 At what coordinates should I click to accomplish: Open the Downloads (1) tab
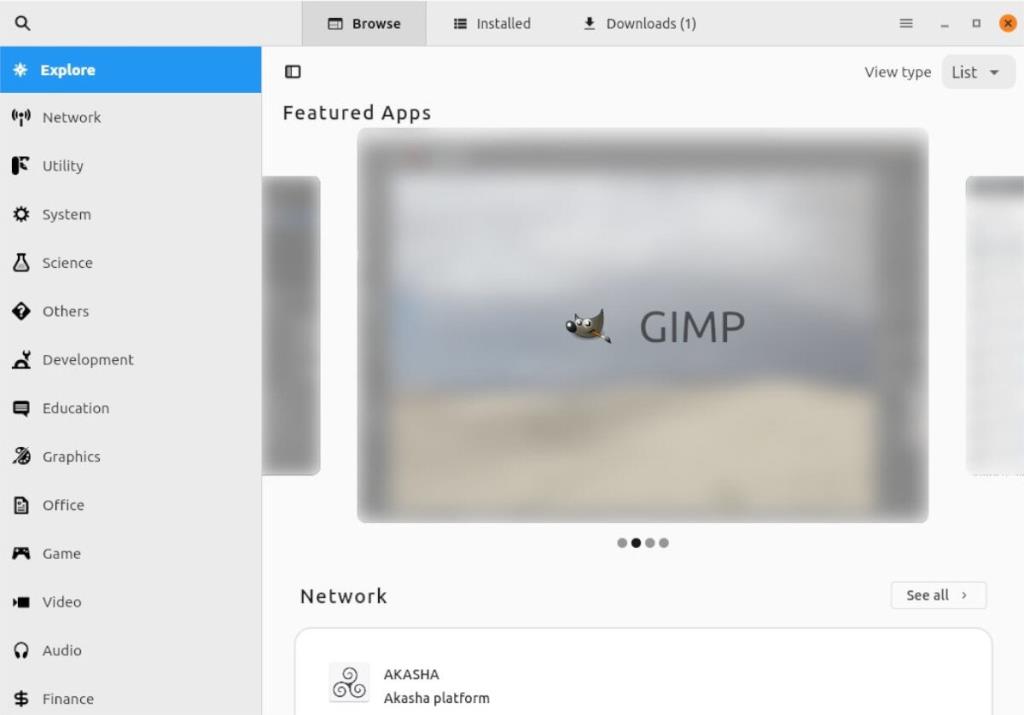(637, 22)
